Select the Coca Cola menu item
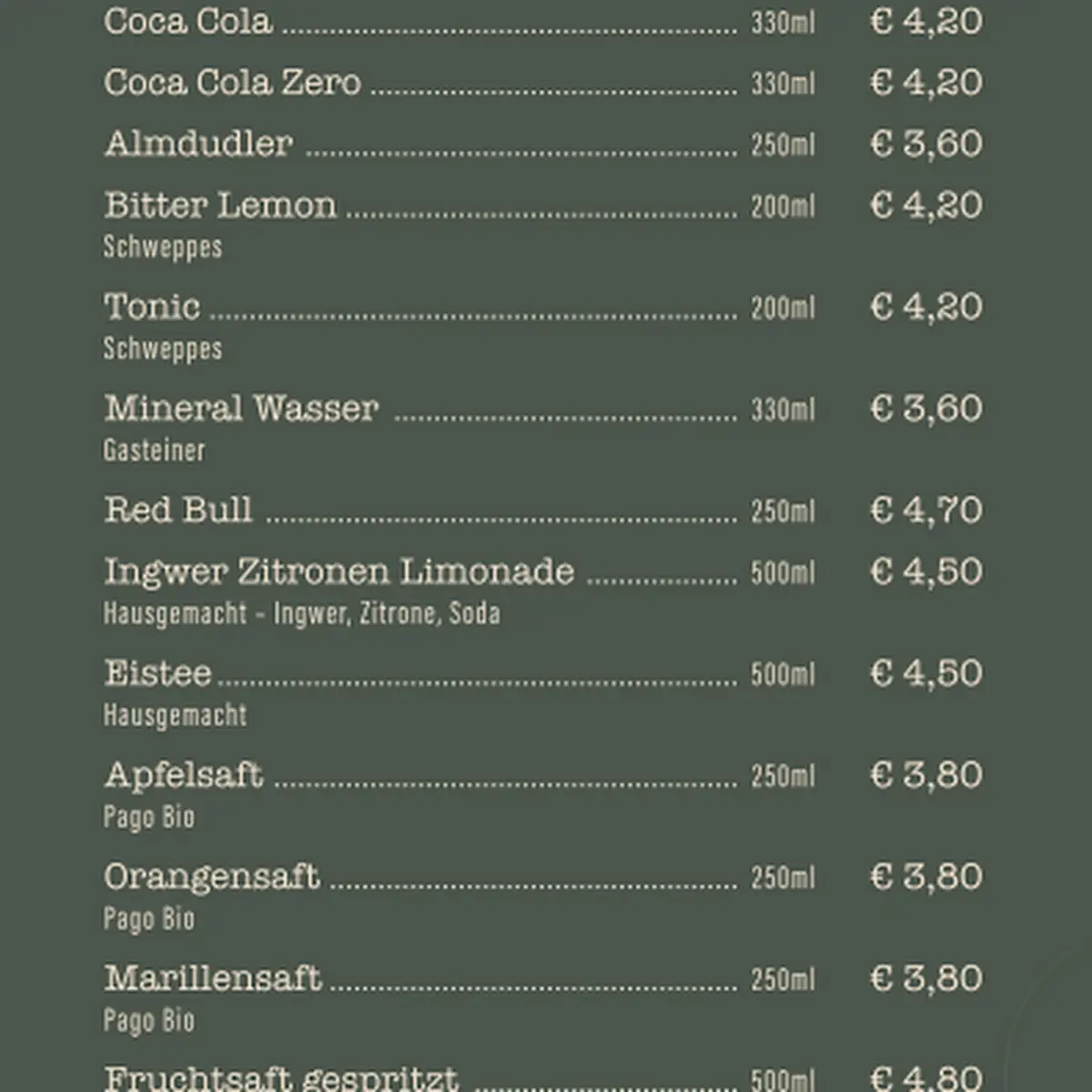1092x1092 pixels. 187,20
